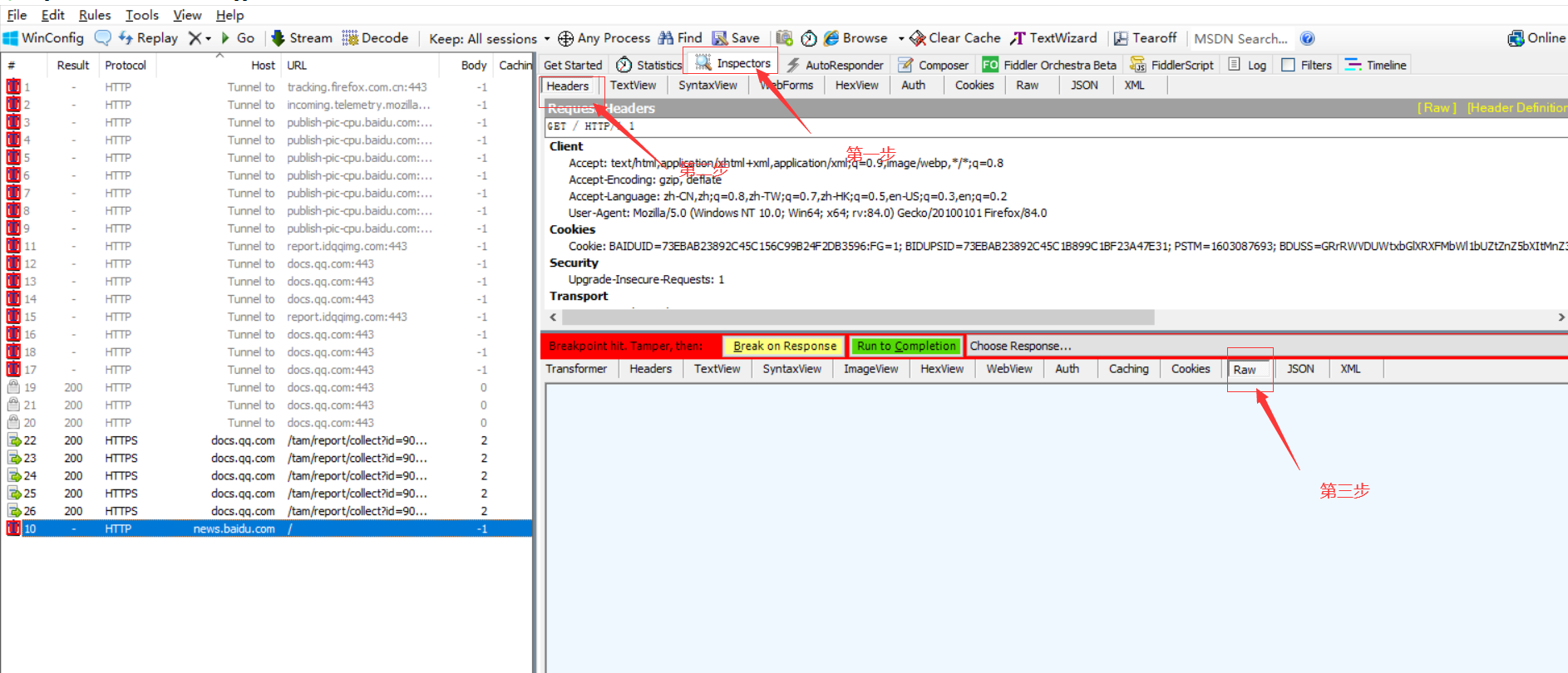The height and width of the screenshot is (673, 1568).
Task: Open the Rules menu
Action: click(x=95, y=15)
